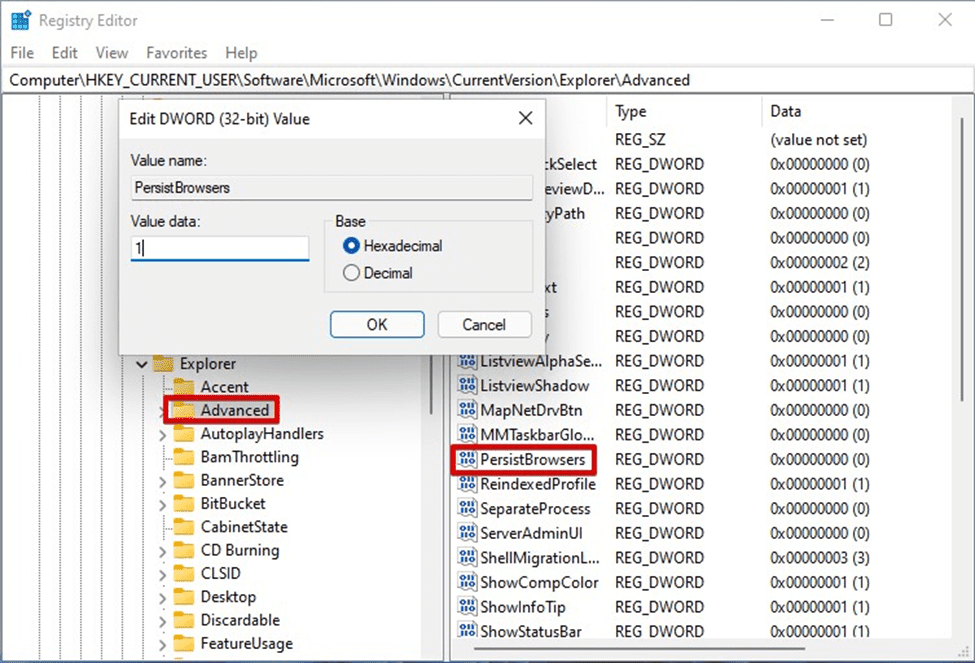Click the ShowCompColor value icon

pos(467,582)
